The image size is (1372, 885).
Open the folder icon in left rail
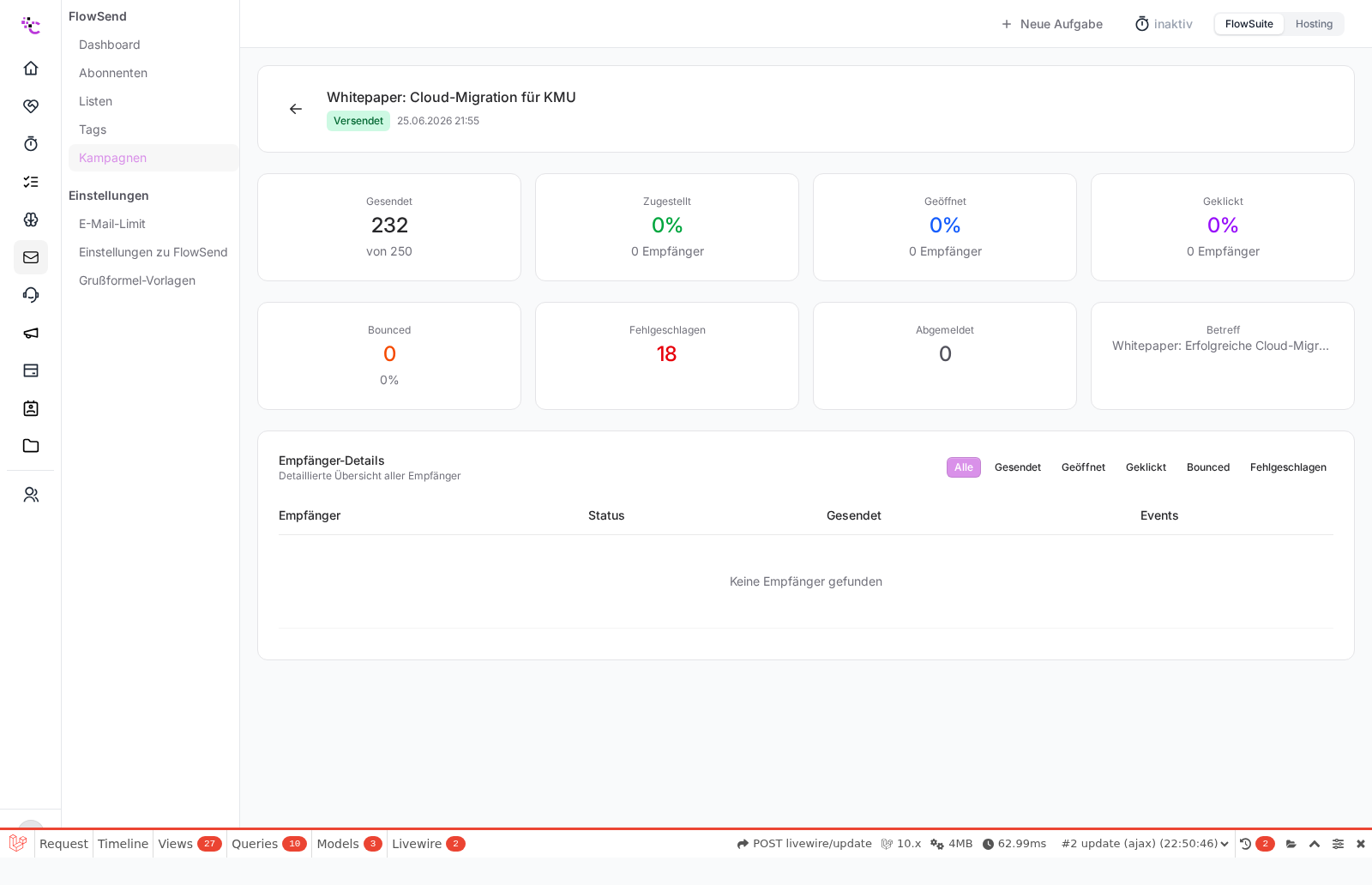[31, 446]
